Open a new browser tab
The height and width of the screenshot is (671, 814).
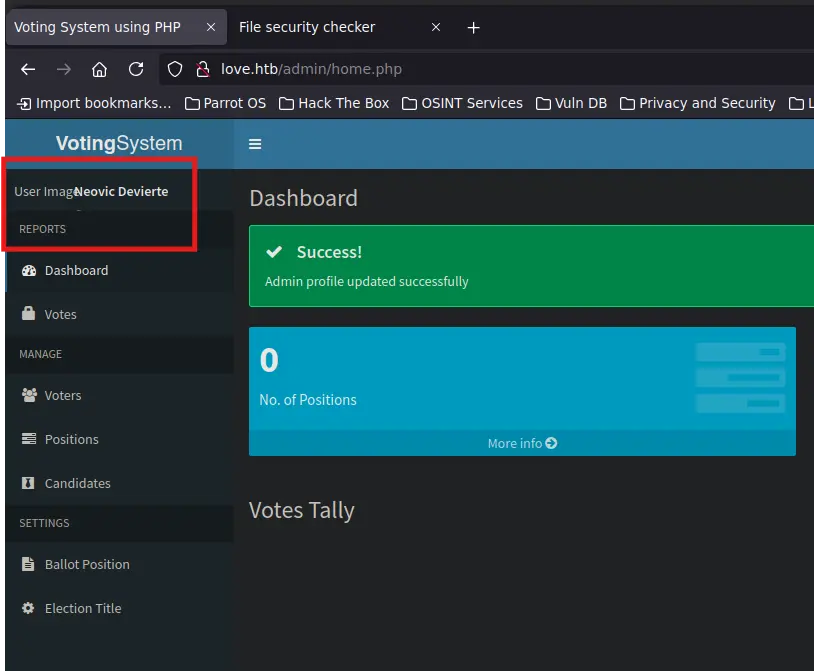pos(474,27)
